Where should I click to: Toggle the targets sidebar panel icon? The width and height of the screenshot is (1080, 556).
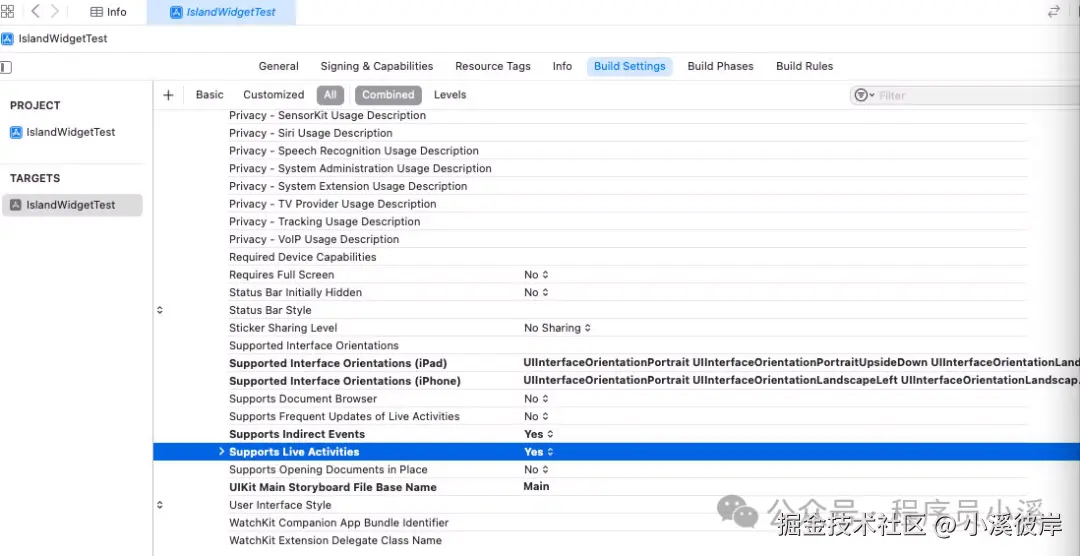6,67
